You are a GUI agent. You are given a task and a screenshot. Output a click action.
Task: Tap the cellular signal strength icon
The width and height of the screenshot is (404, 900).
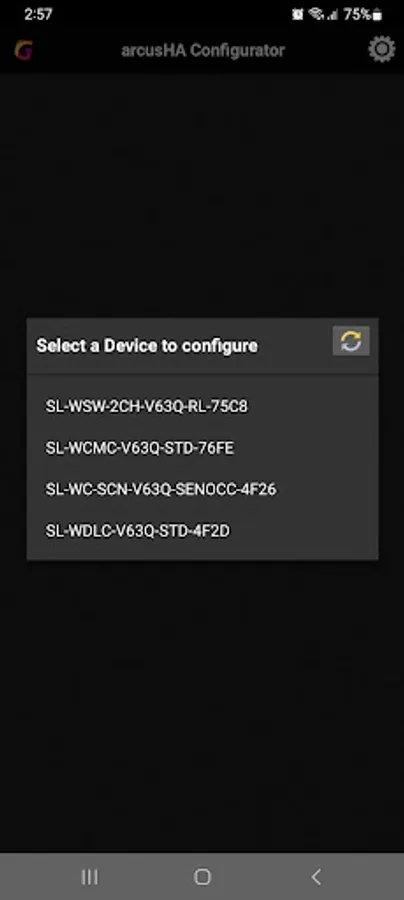click(x=332, y=15)
